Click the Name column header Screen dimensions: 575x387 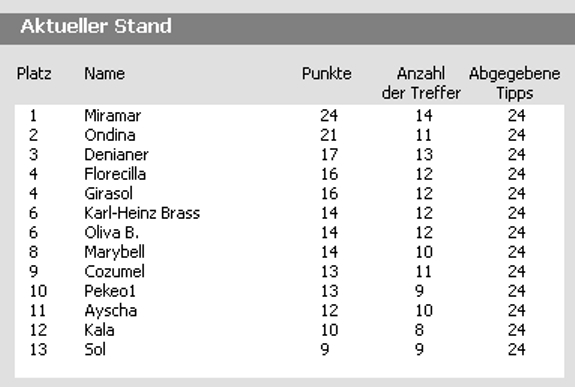tap(105, 74)
